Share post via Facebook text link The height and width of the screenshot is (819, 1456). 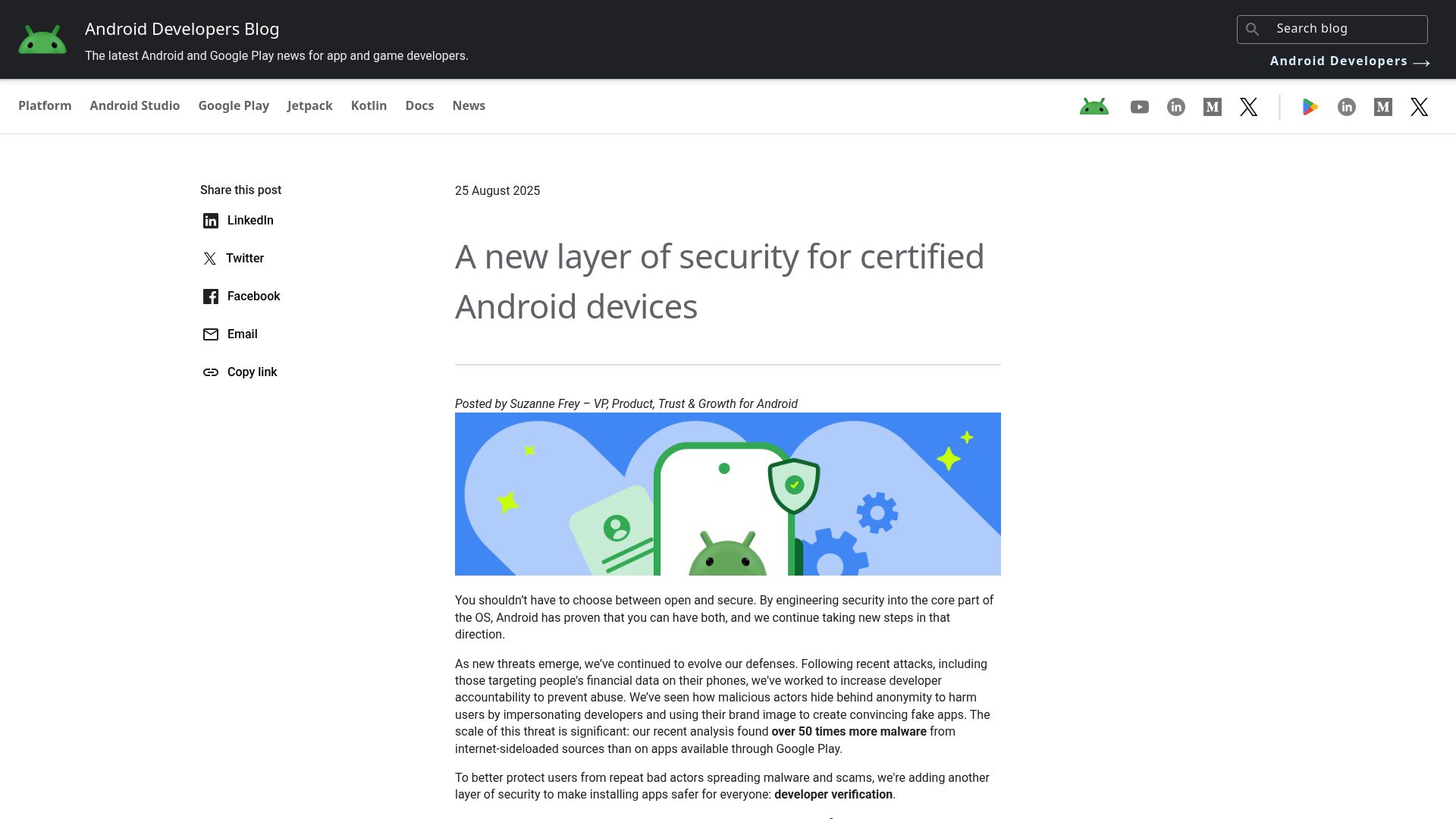point(253,297)
